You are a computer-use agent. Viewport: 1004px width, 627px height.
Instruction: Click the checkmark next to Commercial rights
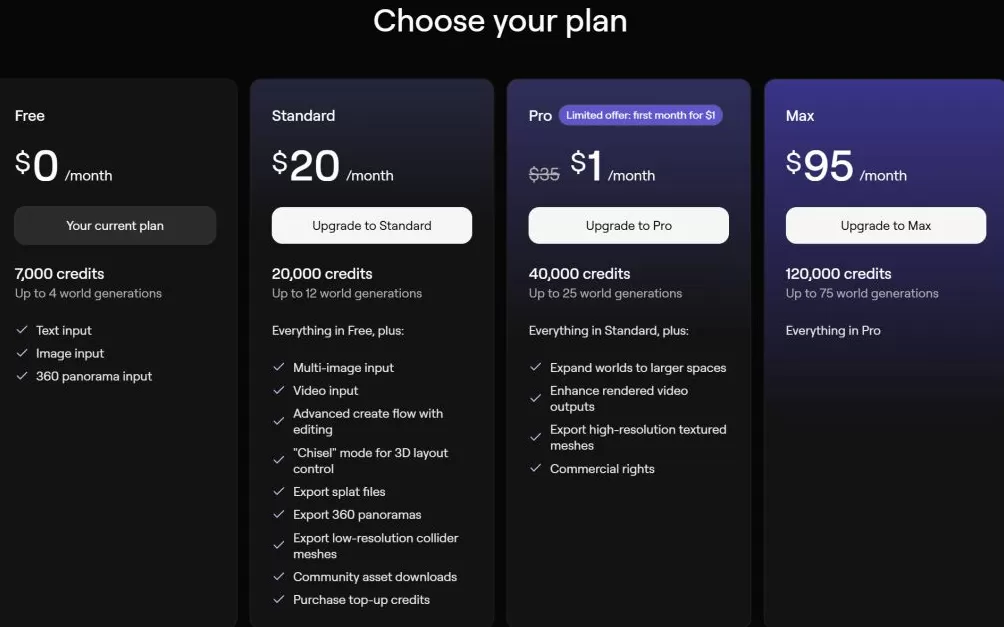536,469
